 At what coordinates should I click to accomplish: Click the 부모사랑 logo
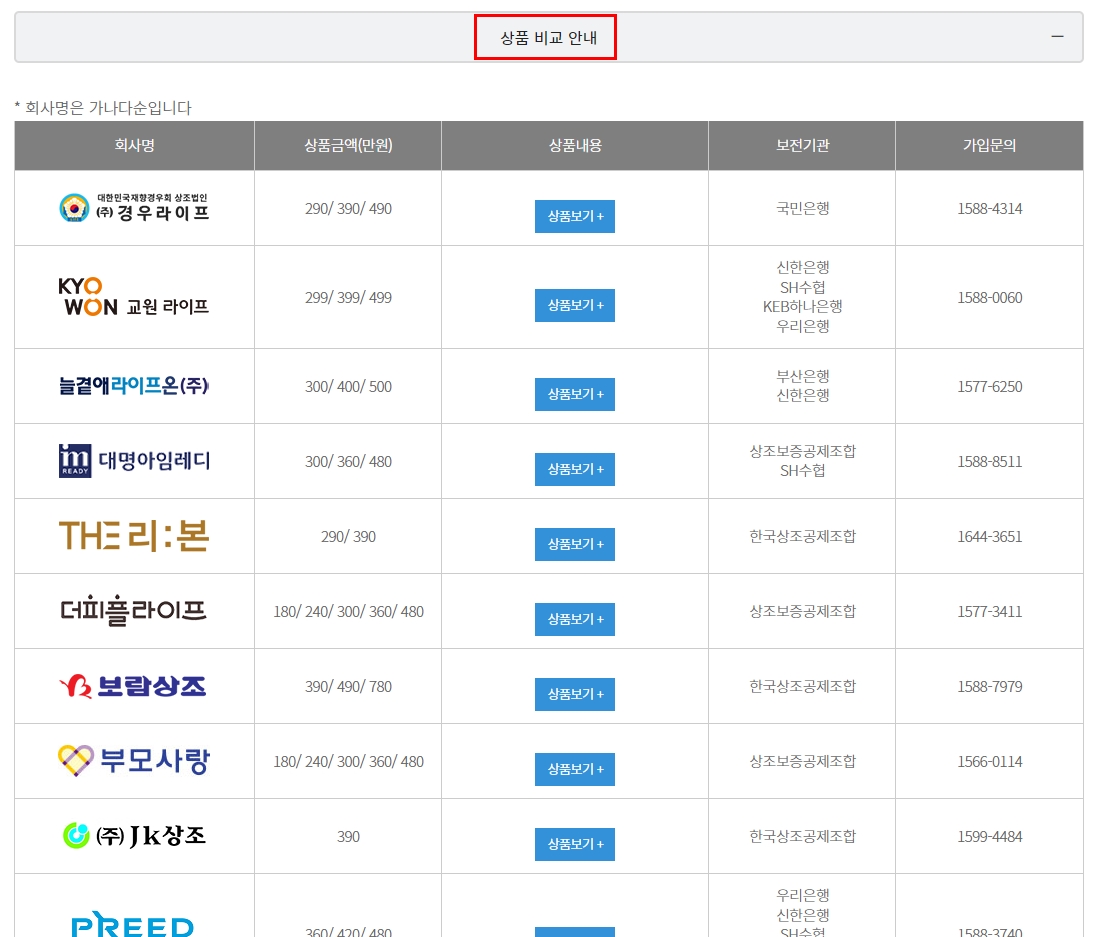pos(134,761)
